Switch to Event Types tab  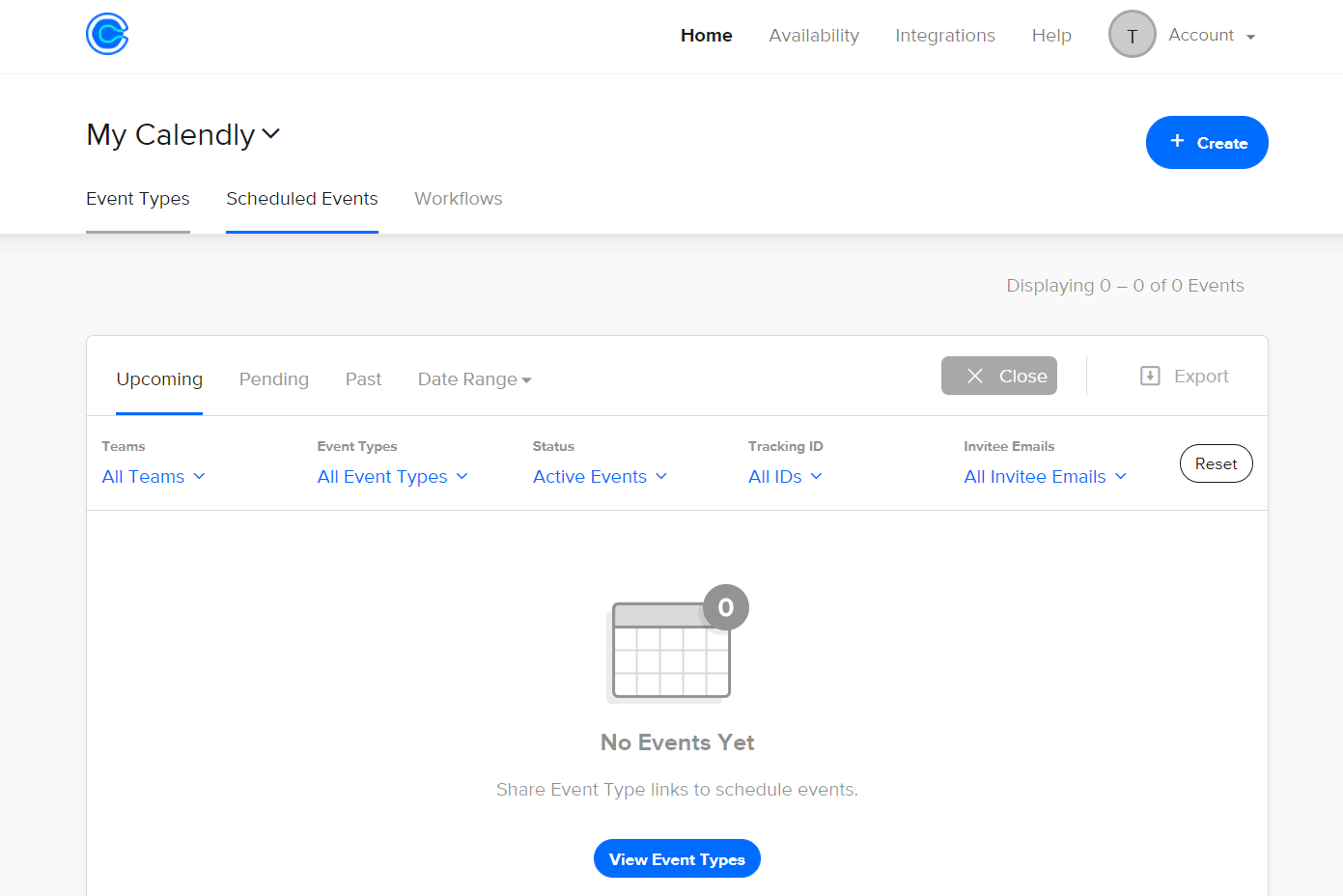(138, 199)
